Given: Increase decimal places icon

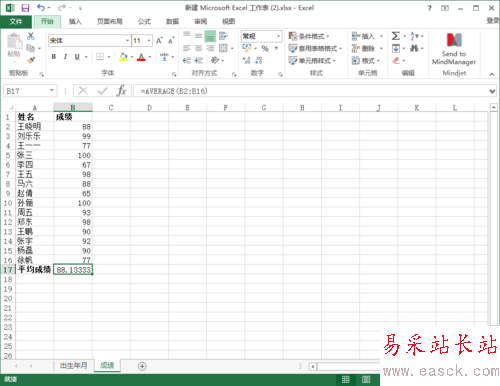Looking at the screenshot, I should (x=247, y=60).
